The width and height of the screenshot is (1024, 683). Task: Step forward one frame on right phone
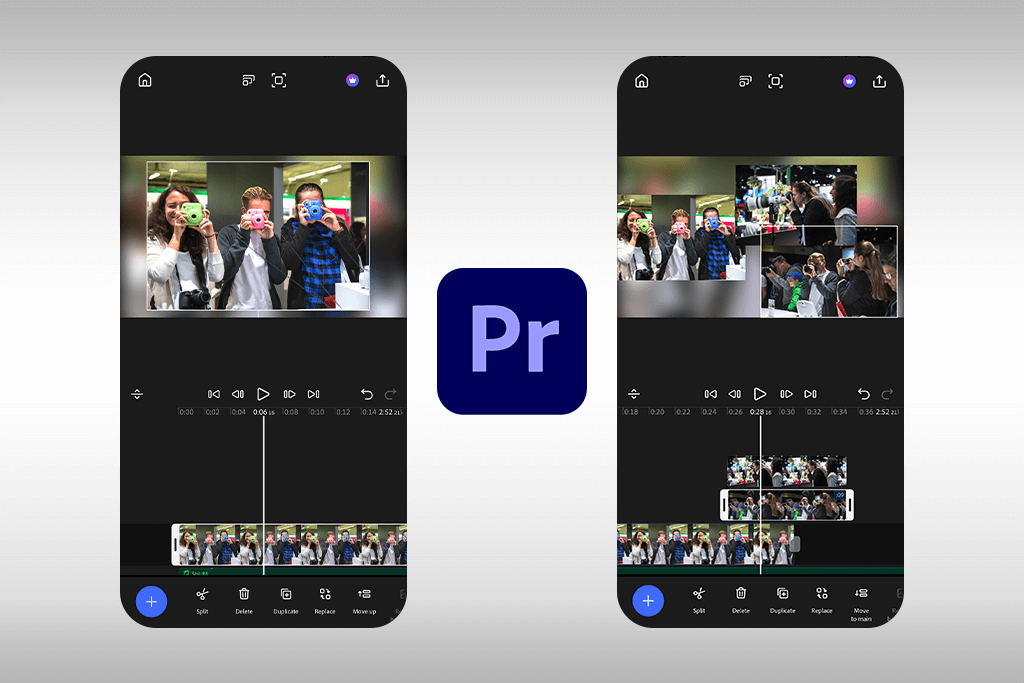(786, 394)
